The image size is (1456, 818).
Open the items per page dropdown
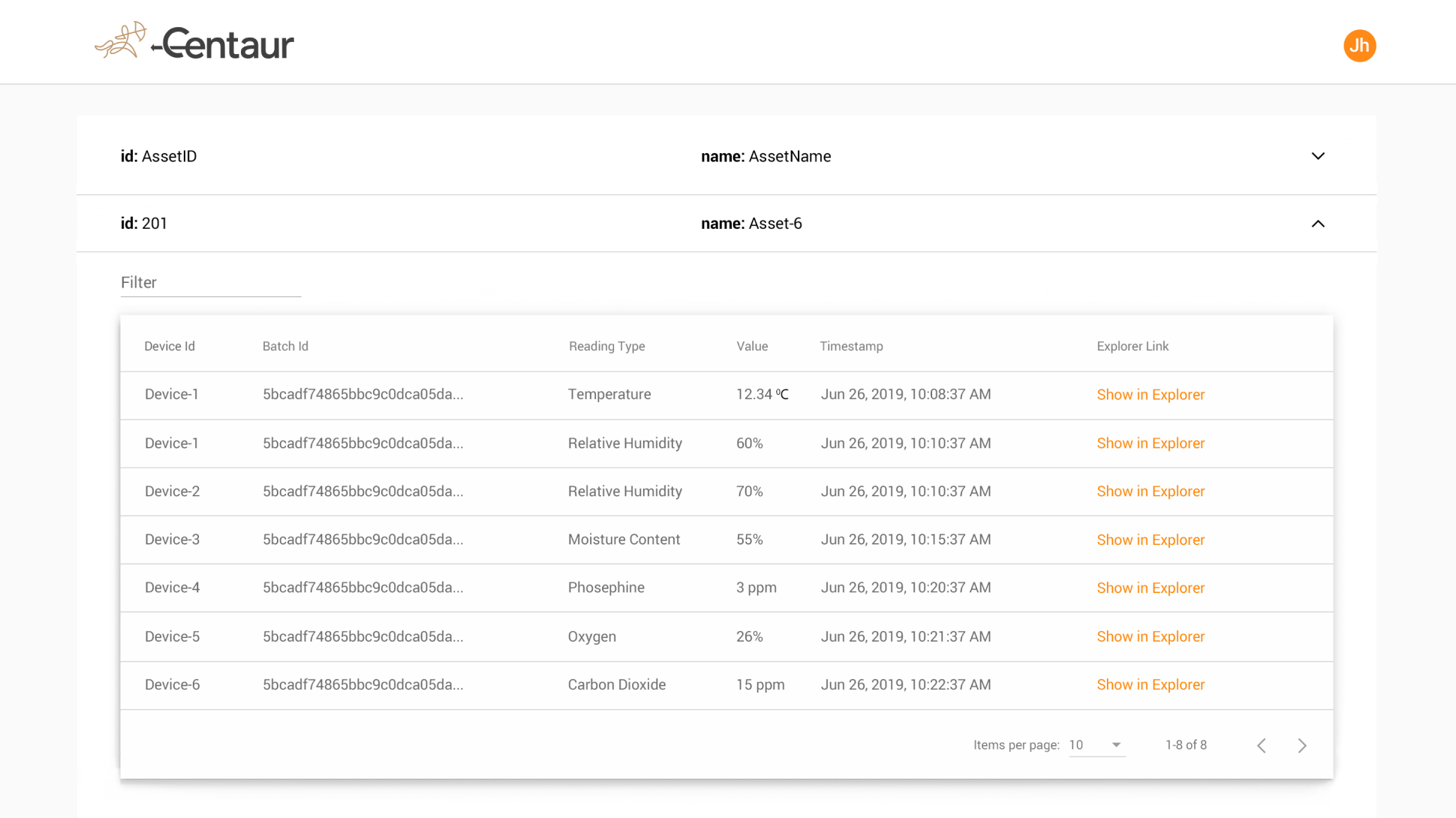point(1097,745)
